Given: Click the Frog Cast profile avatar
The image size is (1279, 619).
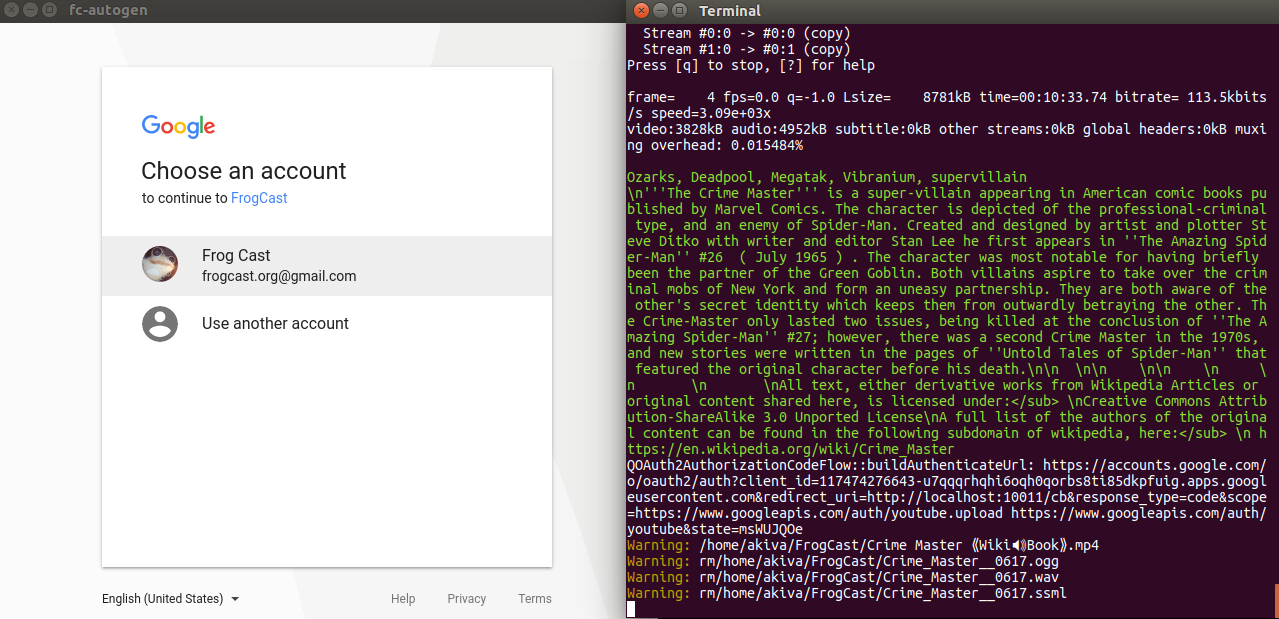Looking at the screenshot, I should click(x=160, y=265).
